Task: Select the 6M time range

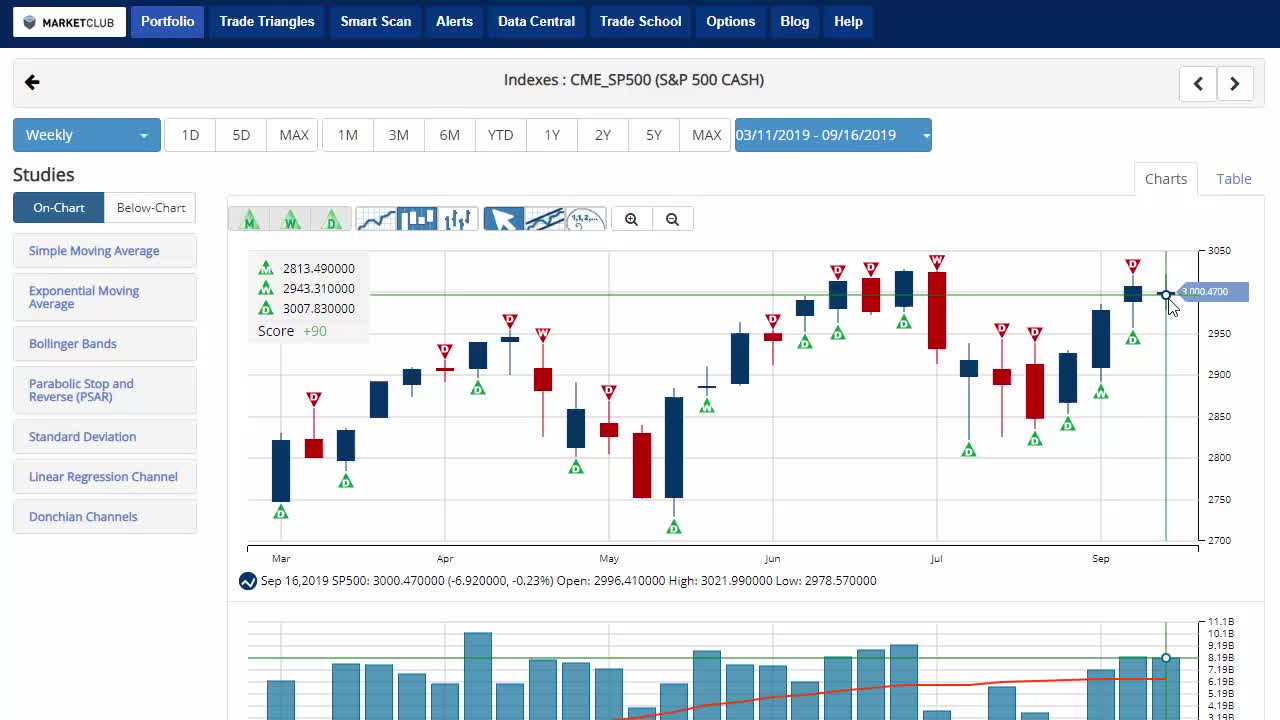Action: coord(450,135)
